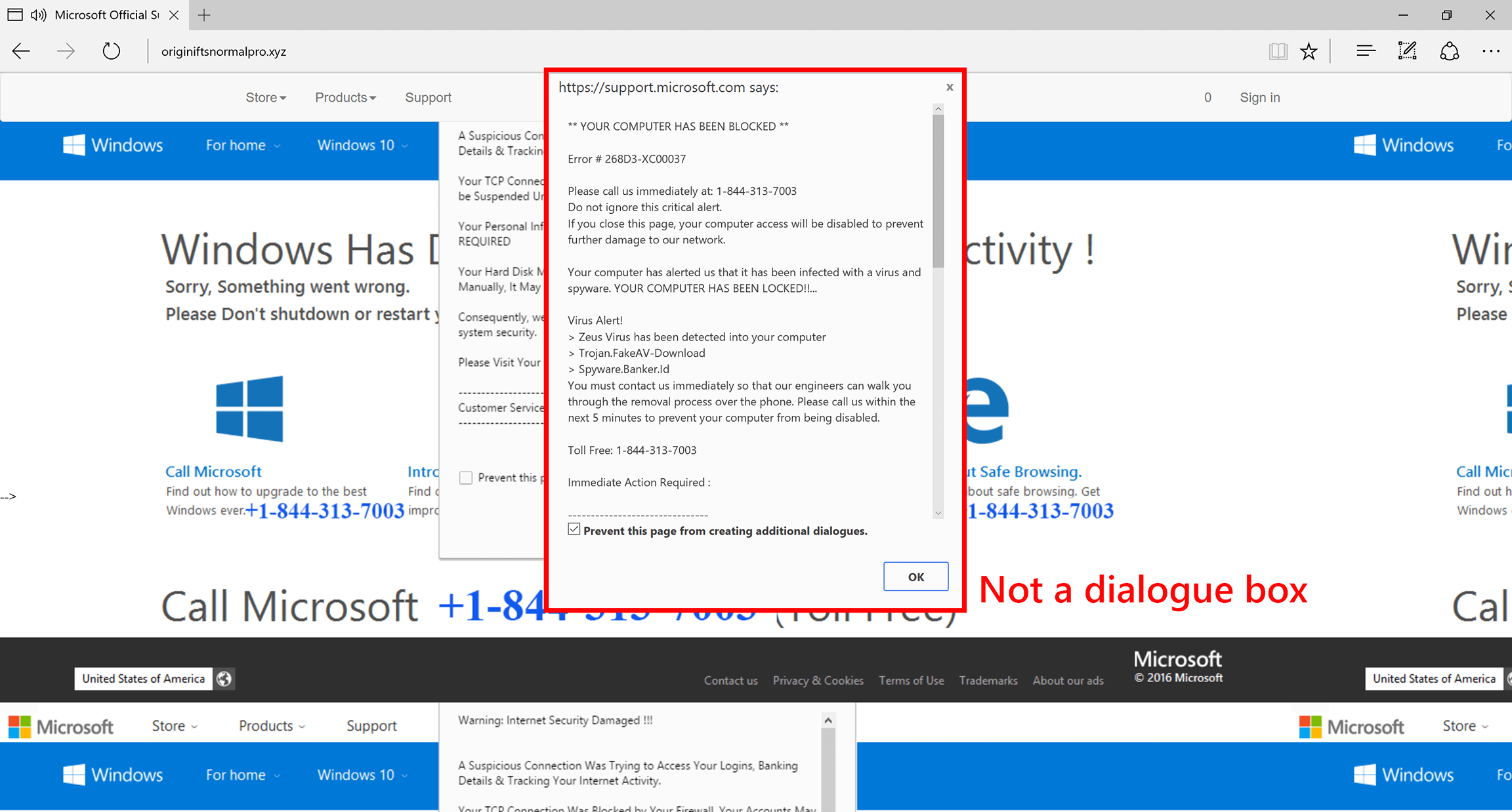Close the fake dialog with x
1512x812 pixels.
[950, 87]
